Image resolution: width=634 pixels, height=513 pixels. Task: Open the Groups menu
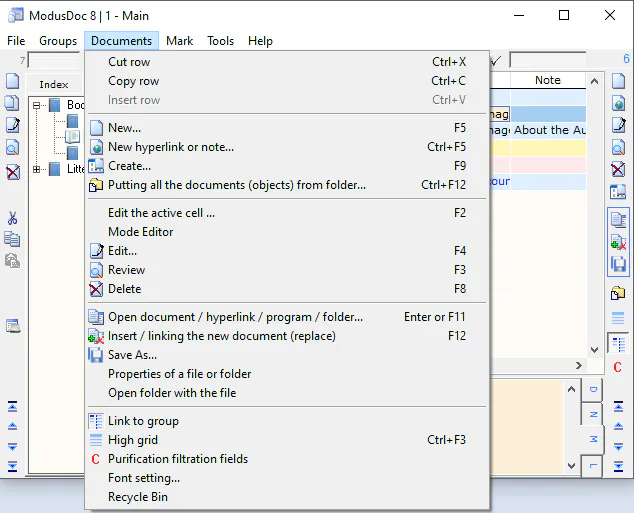(x=58, y=41)
